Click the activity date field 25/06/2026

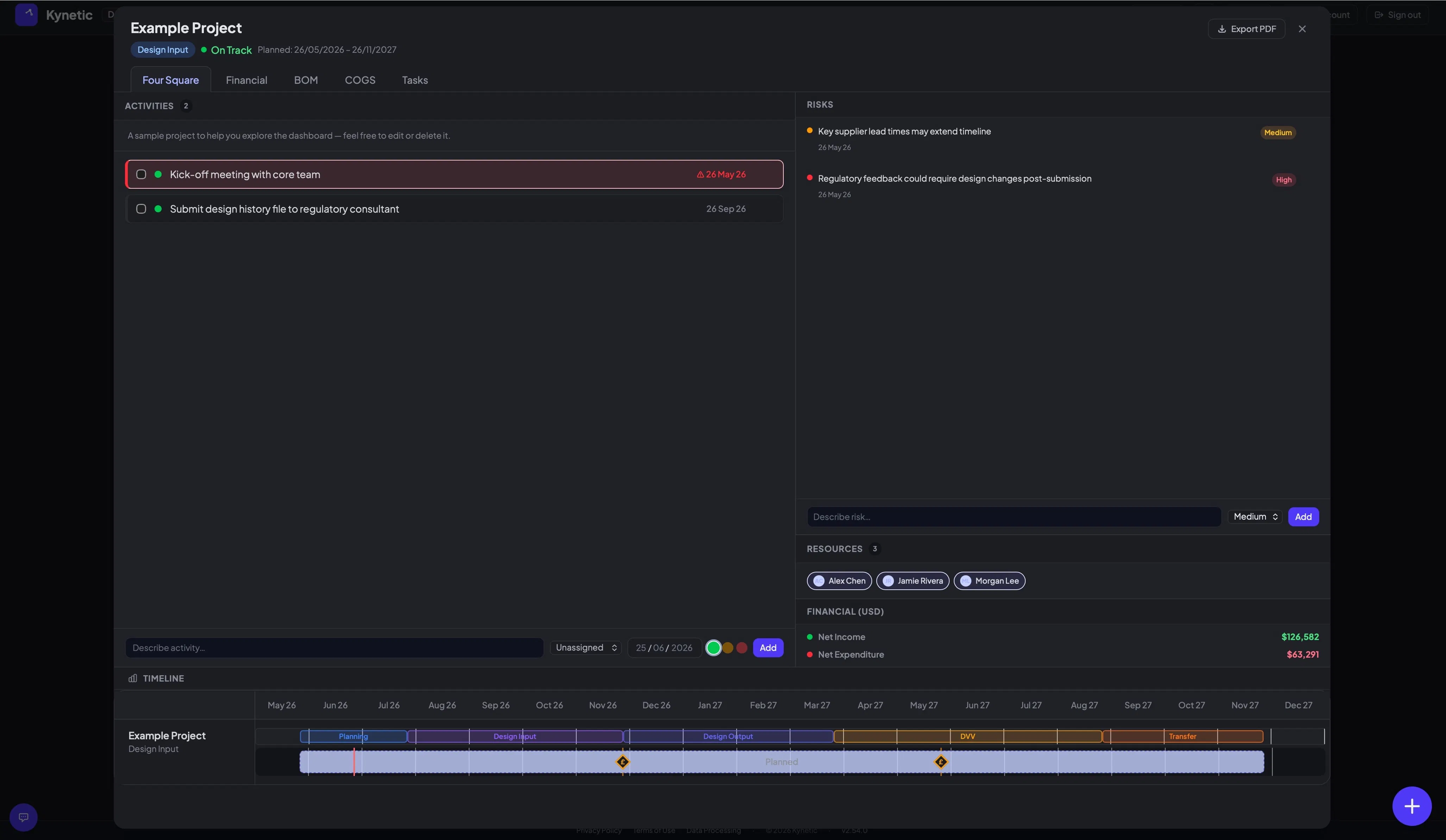[x=664, y=648]
